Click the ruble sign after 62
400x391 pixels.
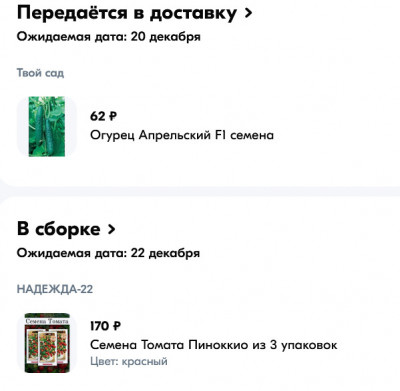pyautogui.click(x=113, y=116)
